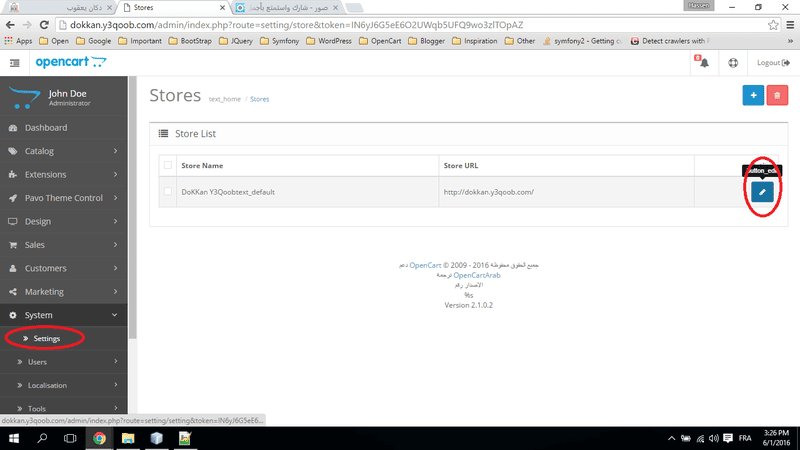This screenshot has width=800, height=450.
Task: Switch to the دكان يعقوب browser tab
Action: [x=61, y=8]
